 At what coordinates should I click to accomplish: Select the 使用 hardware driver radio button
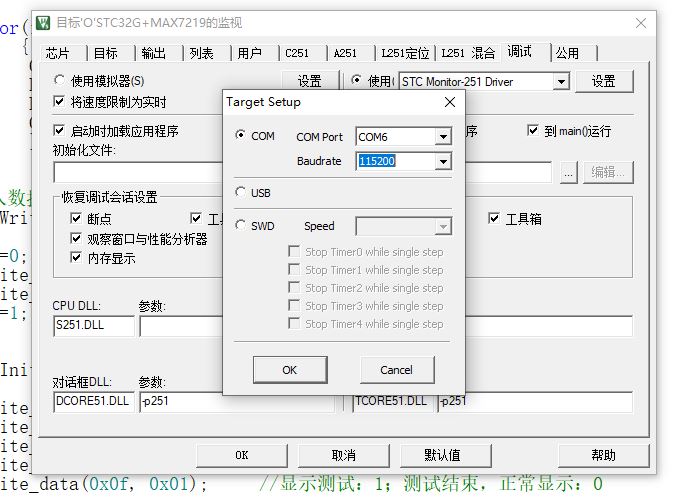tap(356, 80)
